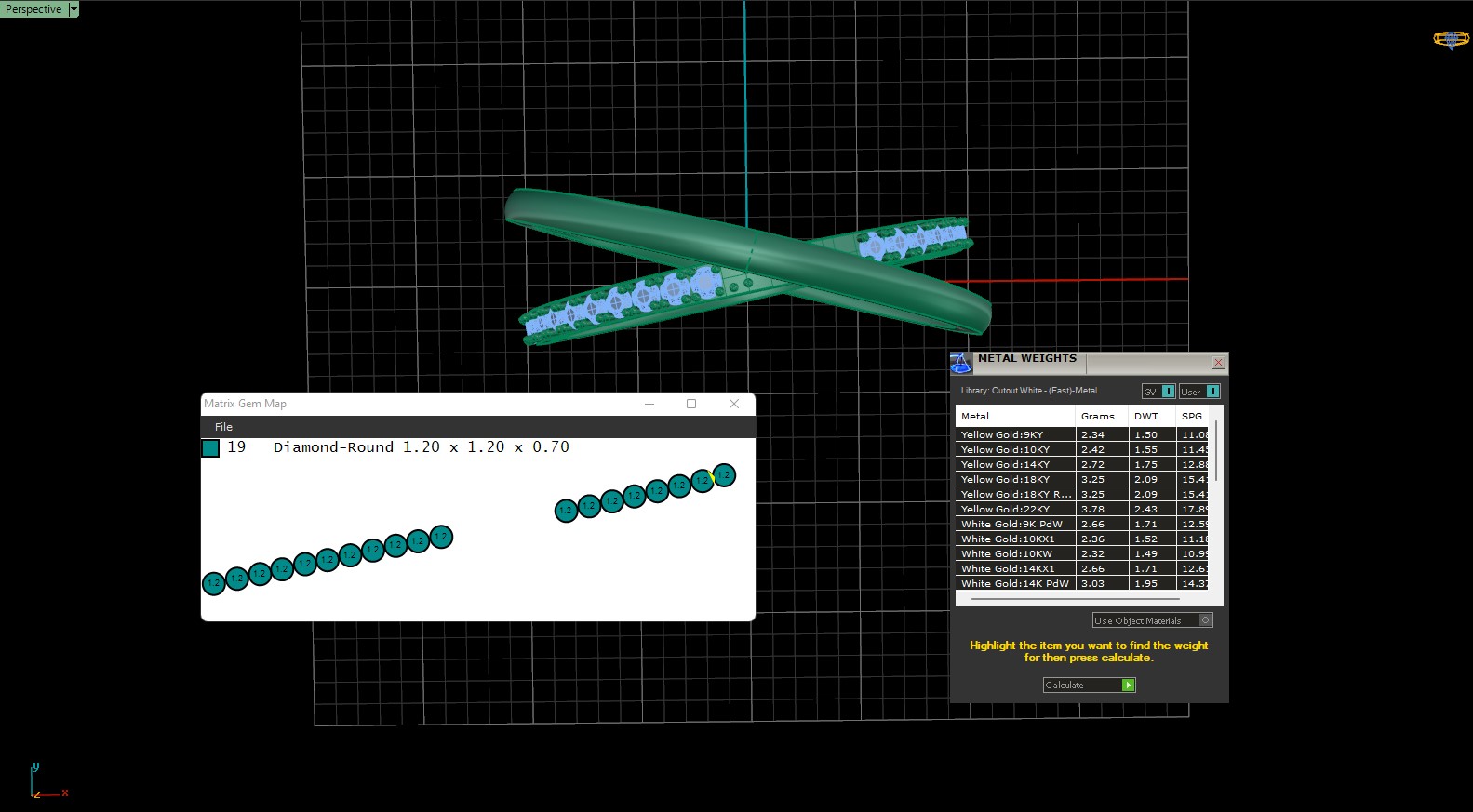Screen dimensions: 1473x812
Task: Close the Matrix Gem Map window
Action: tap(734, 404)
